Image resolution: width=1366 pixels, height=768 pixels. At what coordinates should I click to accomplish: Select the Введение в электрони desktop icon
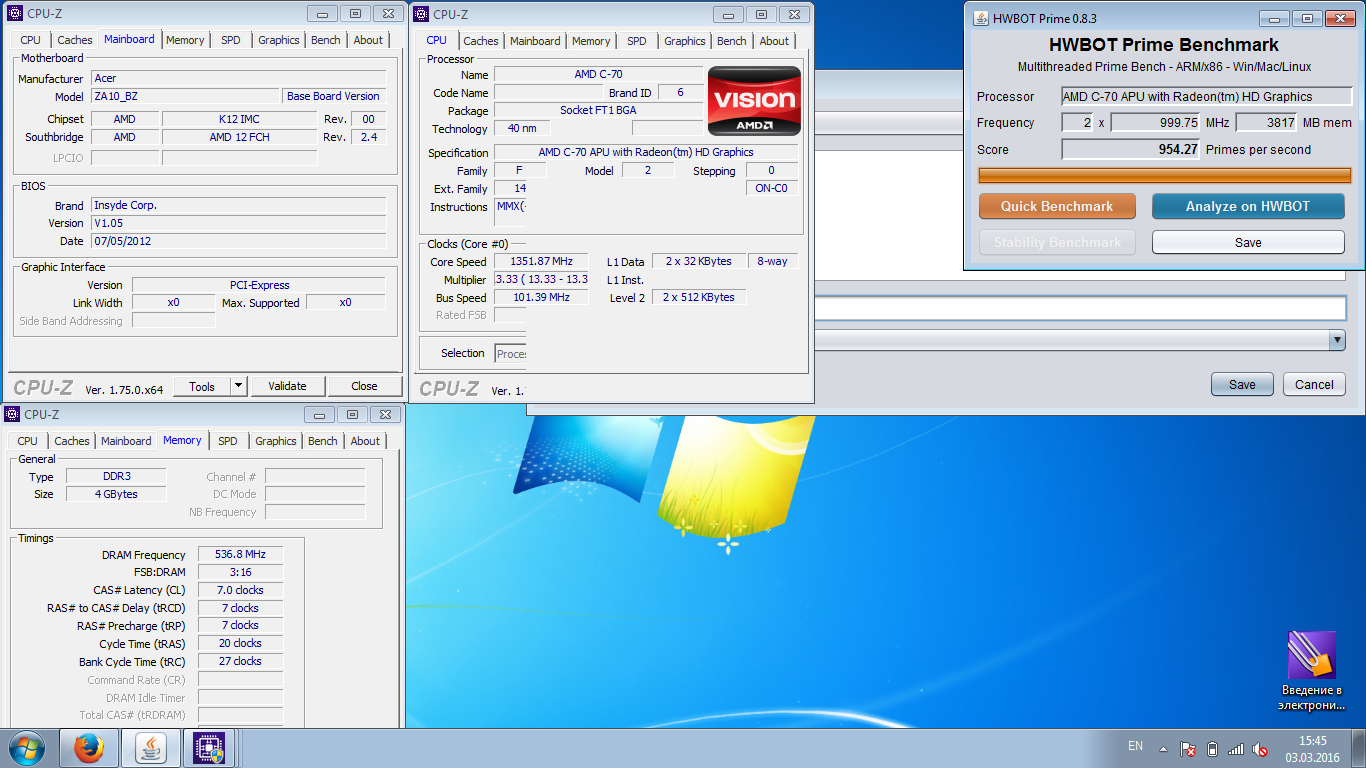pos(1311,671)
